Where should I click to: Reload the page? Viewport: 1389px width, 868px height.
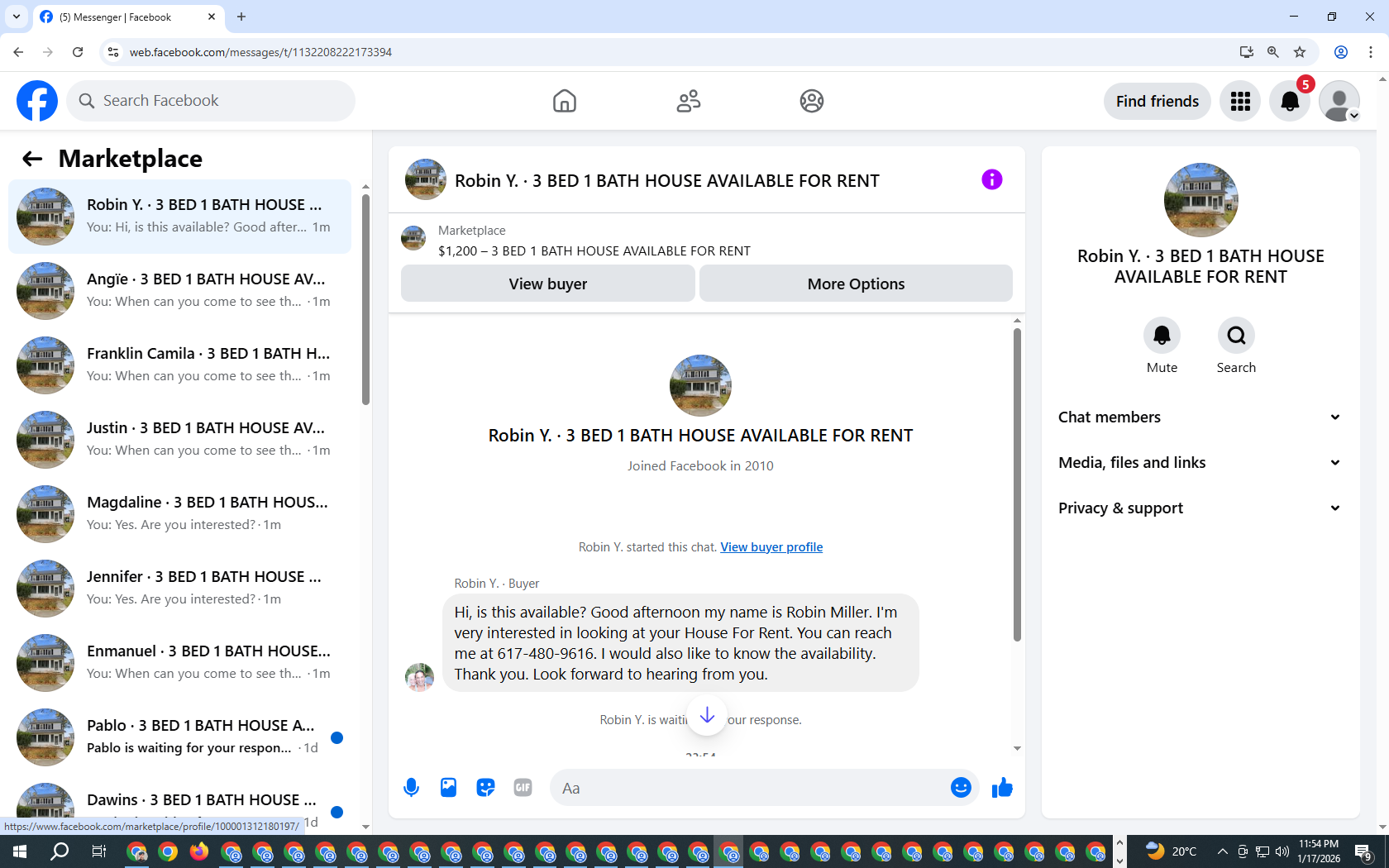(x=78, y=52)
